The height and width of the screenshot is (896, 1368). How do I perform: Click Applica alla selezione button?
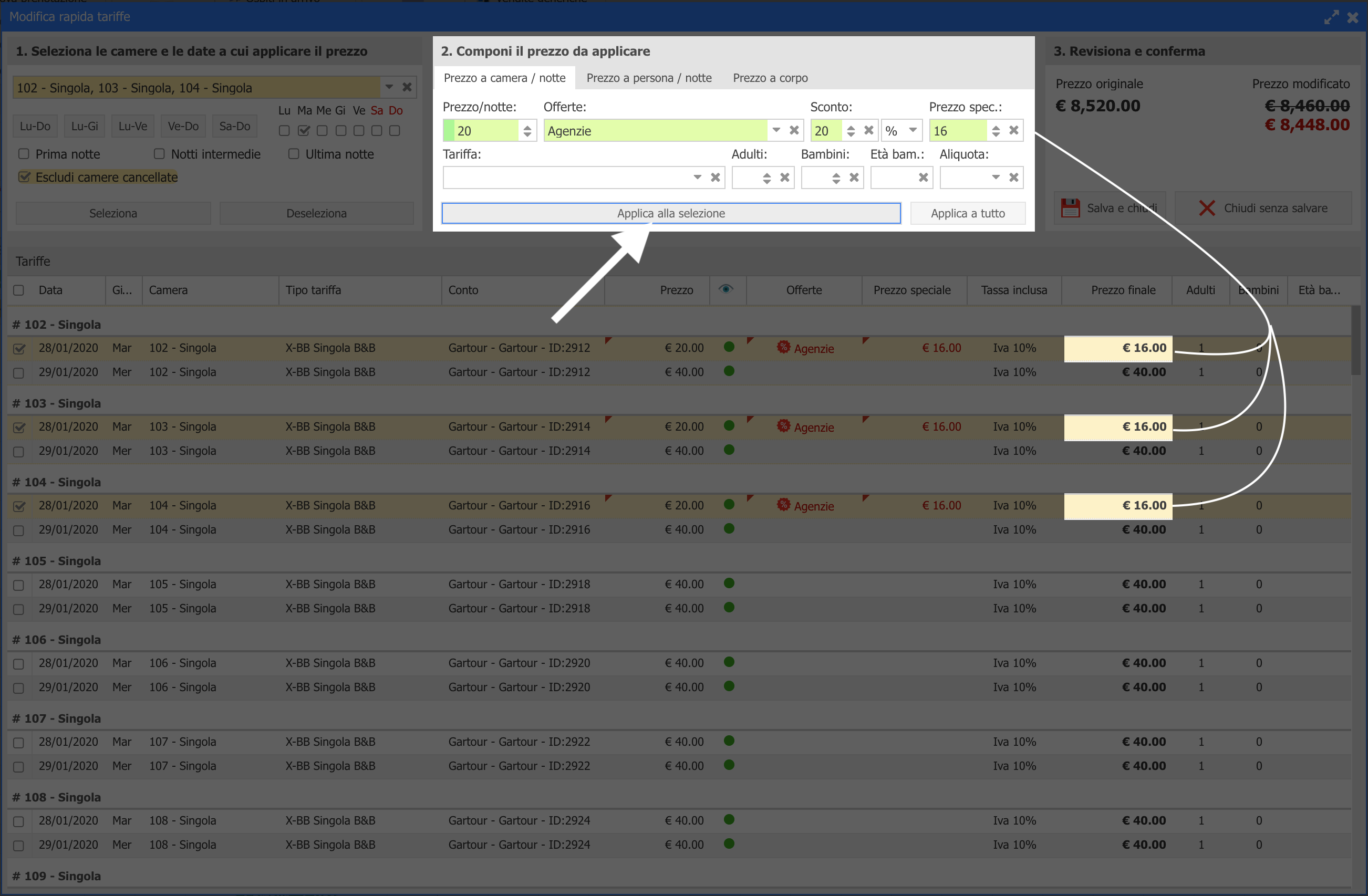[671, 213]
